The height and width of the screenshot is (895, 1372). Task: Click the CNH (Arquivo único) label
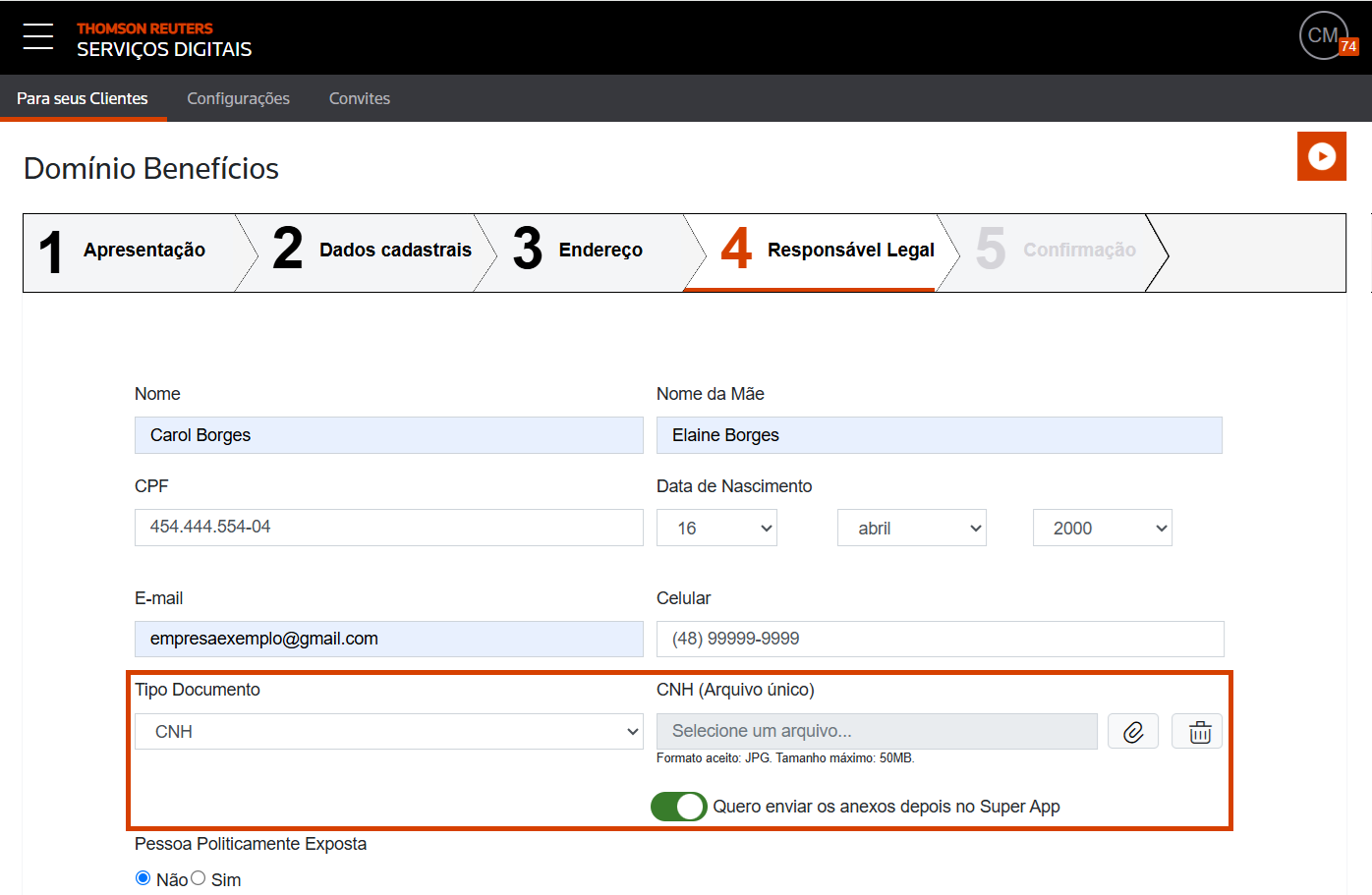point(735,690)
